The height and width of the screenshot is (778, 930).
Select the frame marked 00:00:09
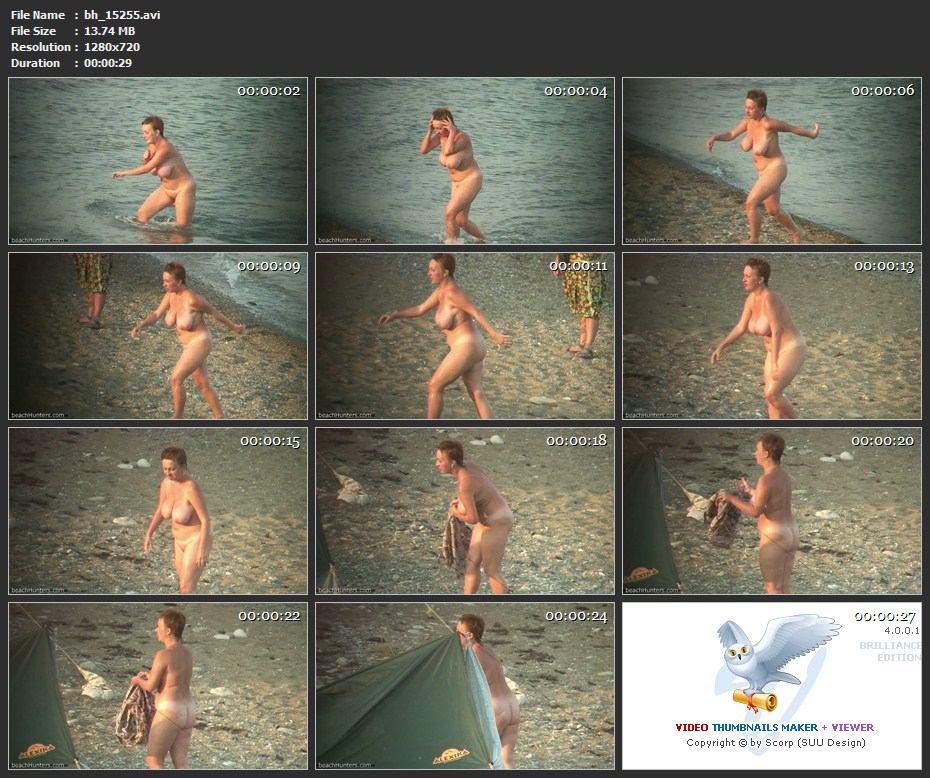[158, 336]
